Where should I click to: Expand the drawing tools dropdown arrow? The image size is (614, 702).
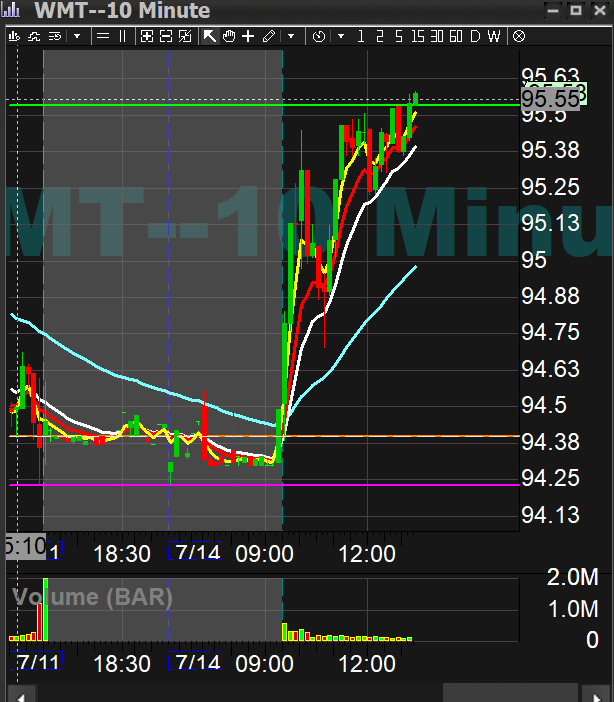[291, 36]
